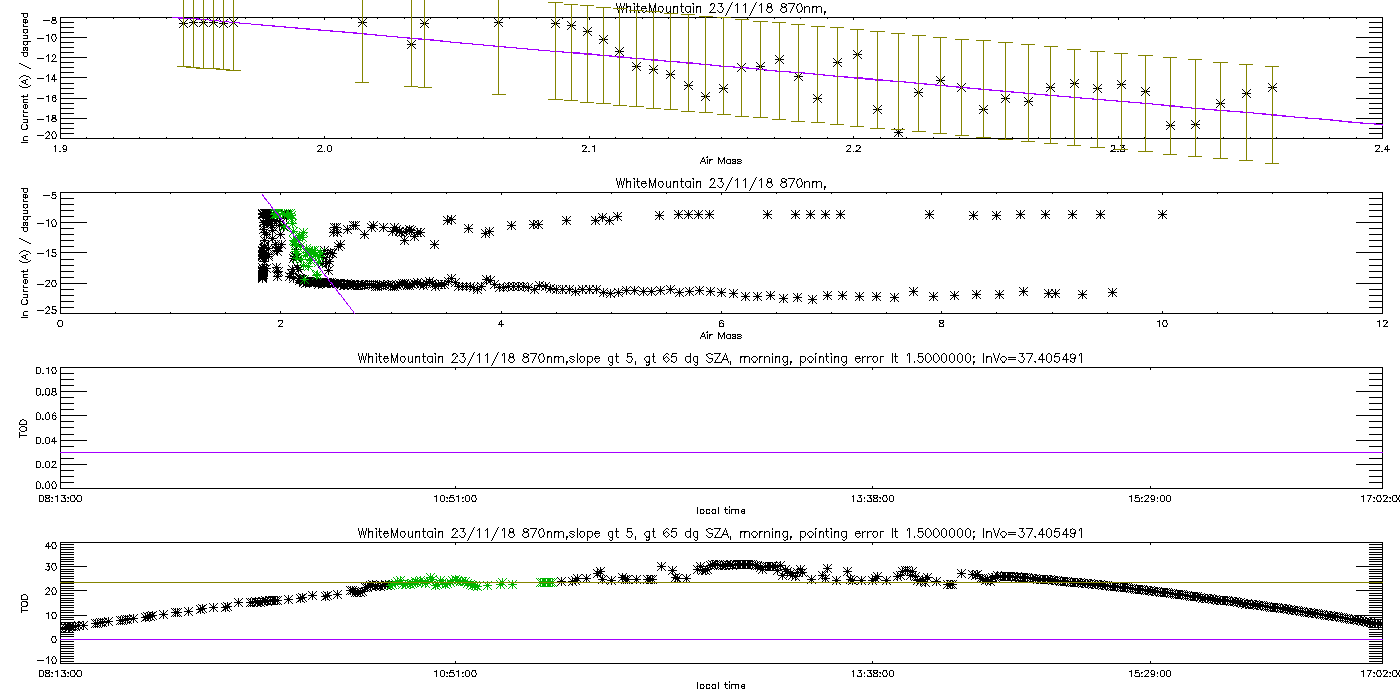
Task: Click the 0.10 y-axis tick in third plot
Action: click(x=45, y=371)
